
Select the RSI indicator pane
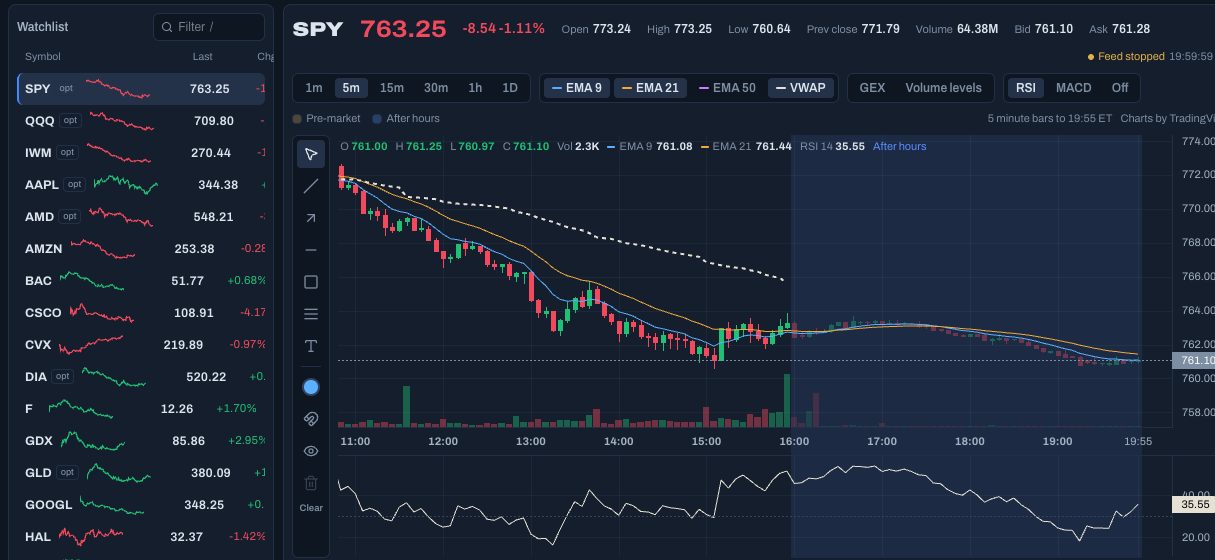point(1026,88)
